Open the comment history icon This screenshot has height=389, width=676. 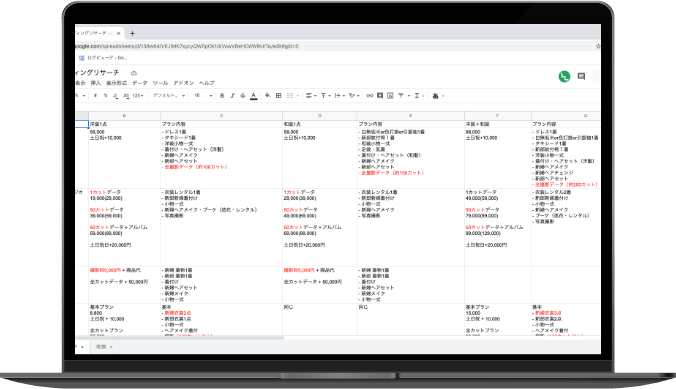click(x=581, y=76)
